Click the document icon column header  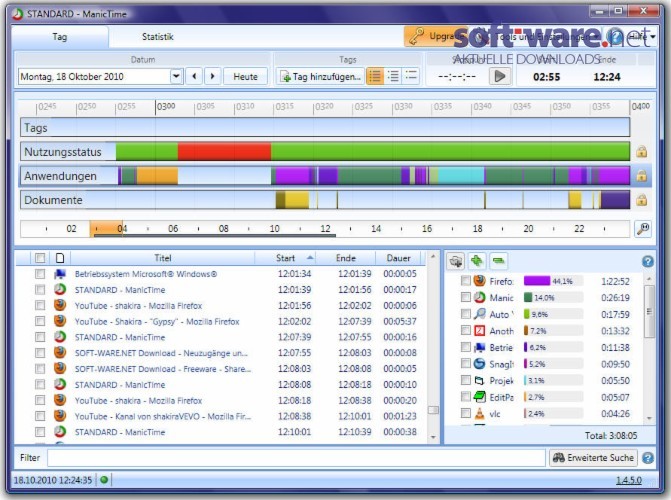coord(60,258)
